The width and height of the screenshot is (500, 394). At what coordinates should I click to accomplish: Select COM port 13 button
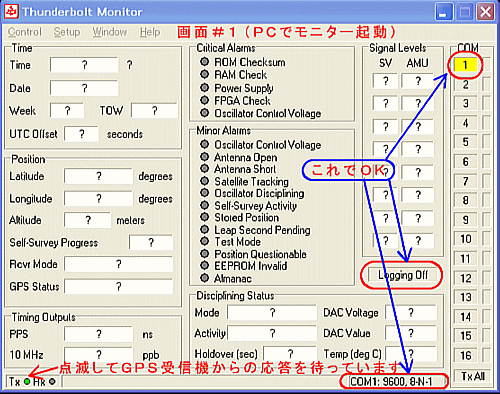coord(465,297)
